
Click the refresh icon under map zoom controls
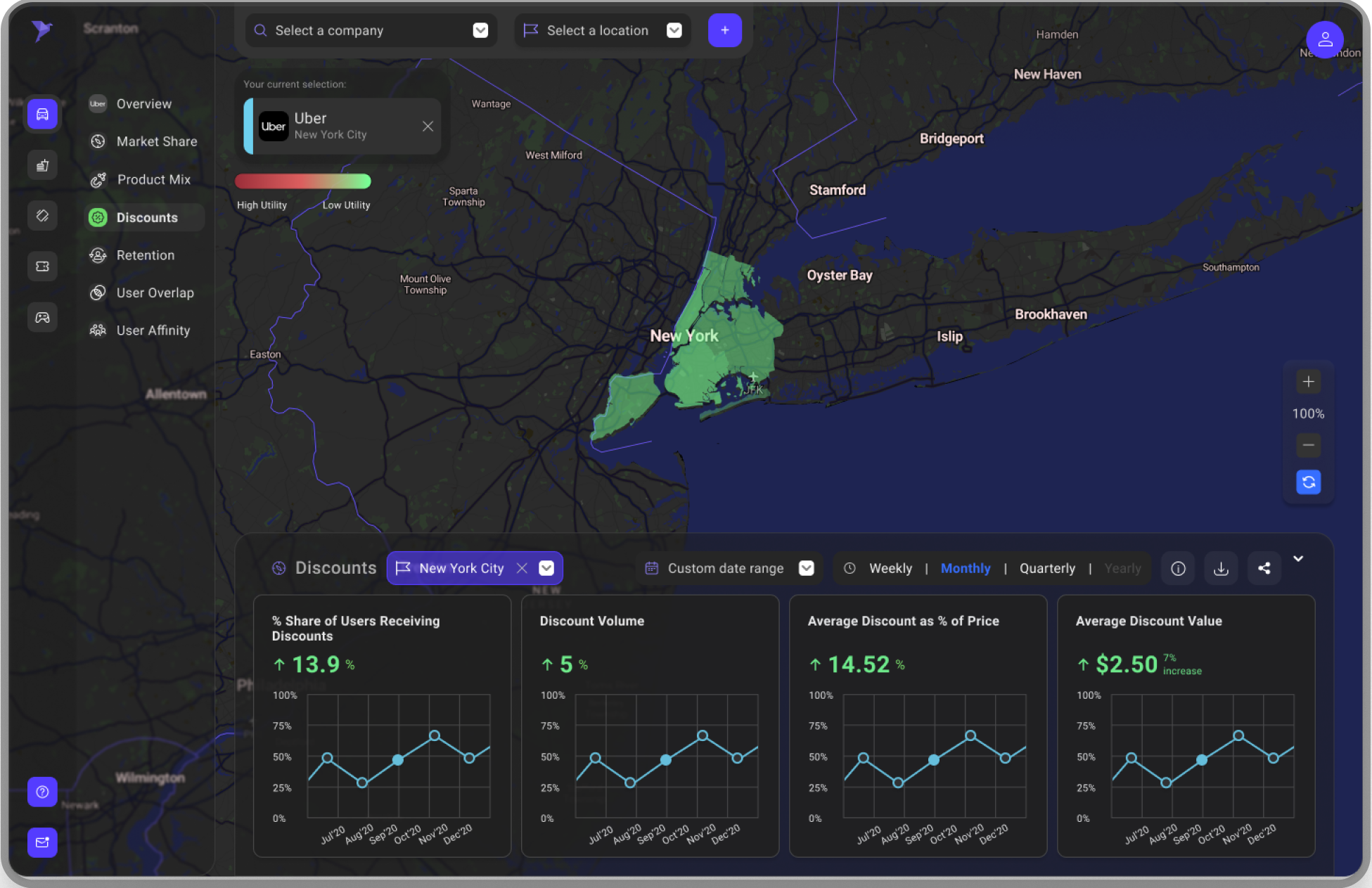click(x=1307, y=482)
